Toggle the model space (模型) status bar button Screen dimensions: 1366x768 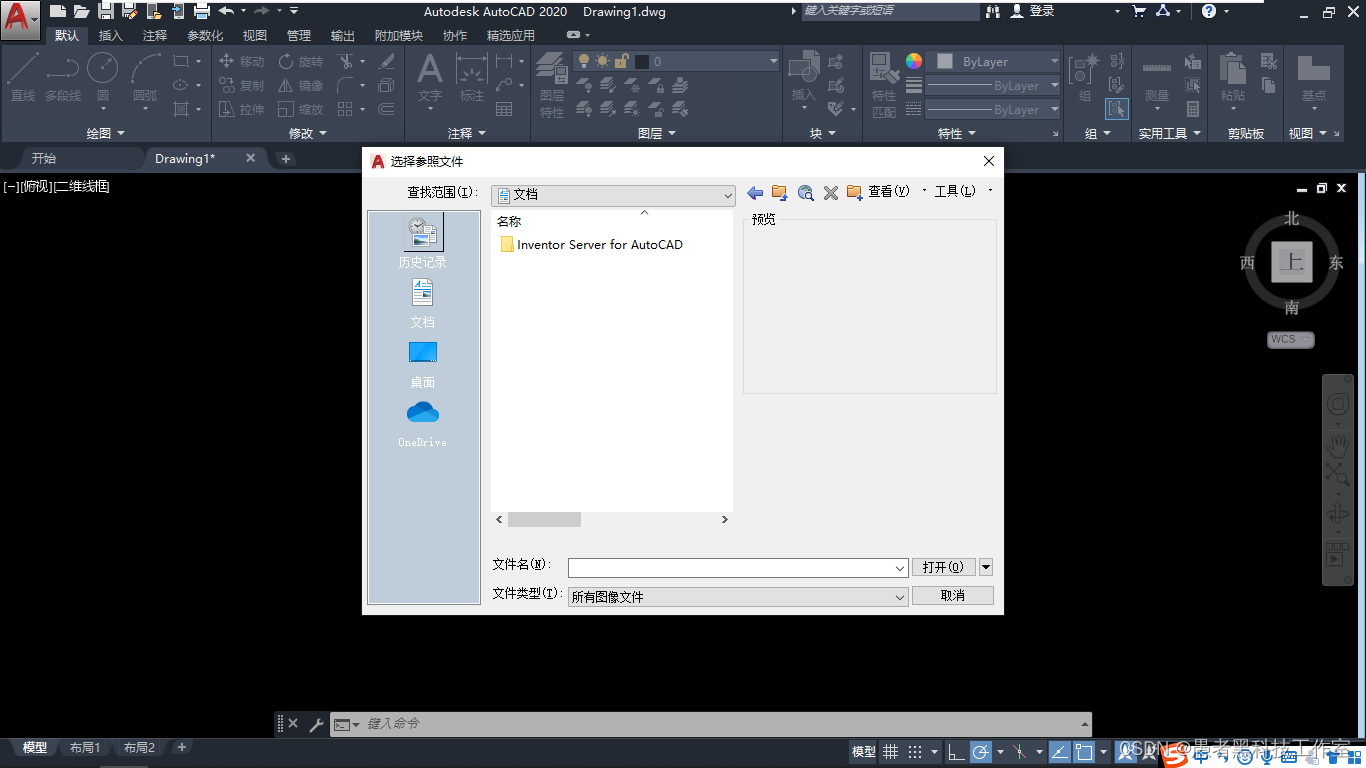(x=863, y=752)
